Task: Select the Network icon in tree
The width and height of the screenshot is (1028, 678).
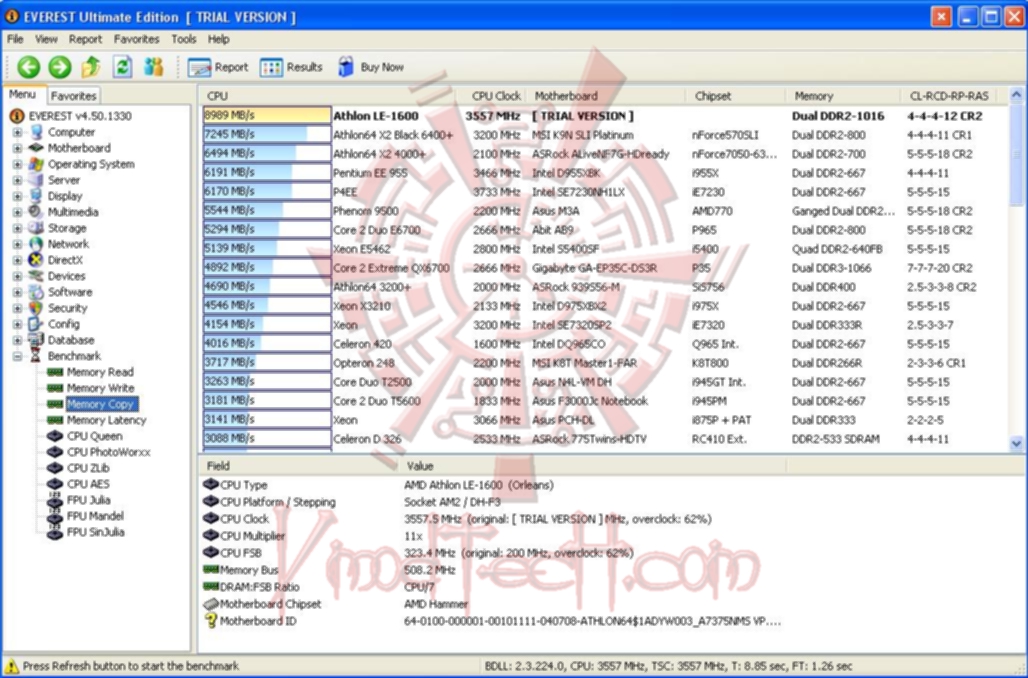Action: [x=36, y=244]
